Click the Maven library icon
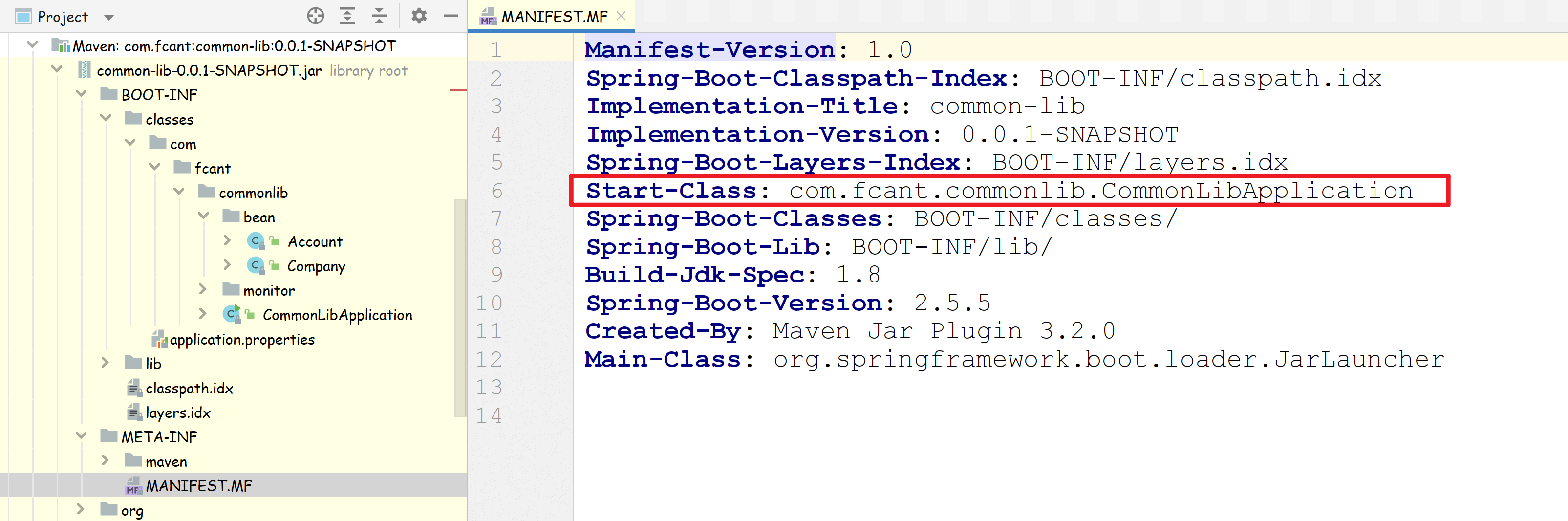The image size is (1568, 521). click(x=61, y=45)
